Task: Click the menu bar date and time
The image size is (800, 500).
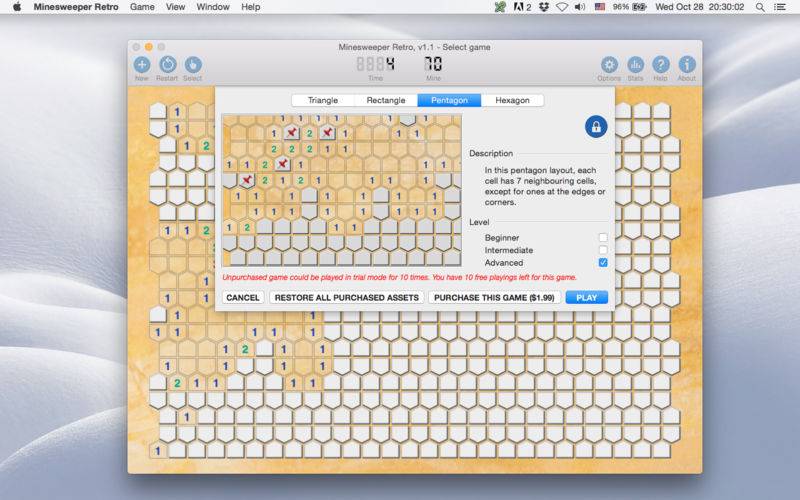Action: (x=699, y=7)
